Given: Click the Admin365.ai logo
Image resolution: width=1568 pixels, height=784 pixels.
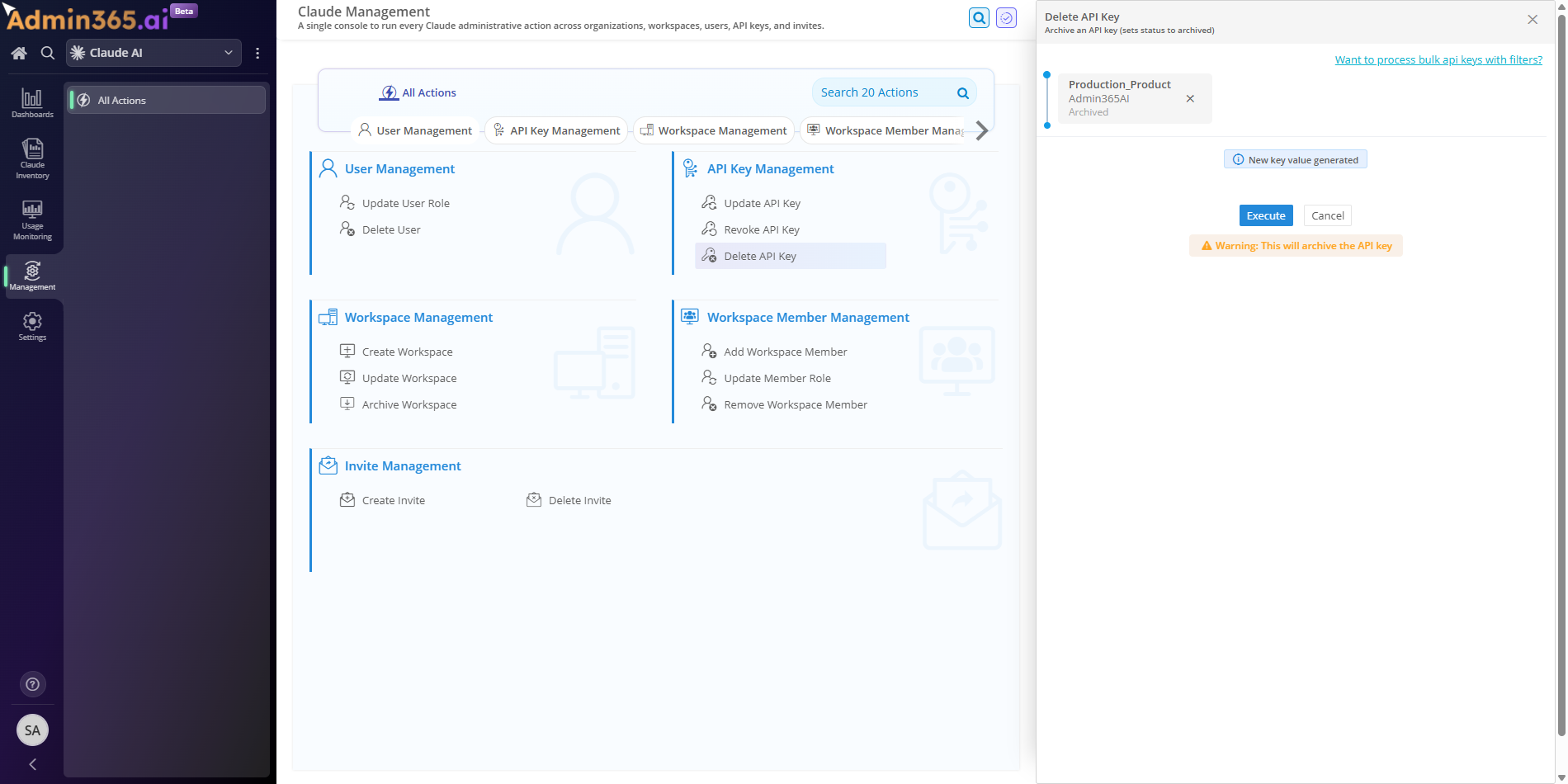Looking at the screenshot, I should [x=87, y=17].
